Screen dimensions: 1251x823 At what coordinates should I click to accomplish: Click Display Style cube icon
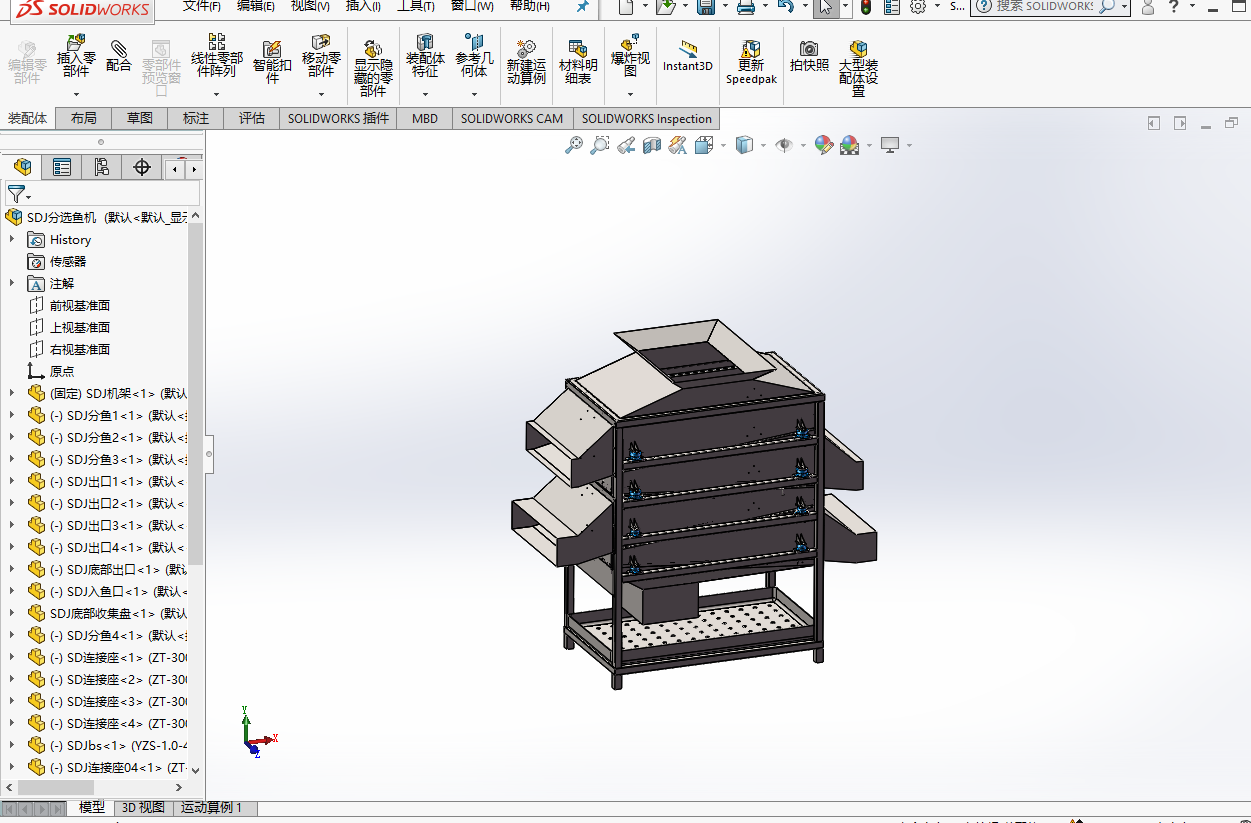pyautogui.click(x=744, y=145)
